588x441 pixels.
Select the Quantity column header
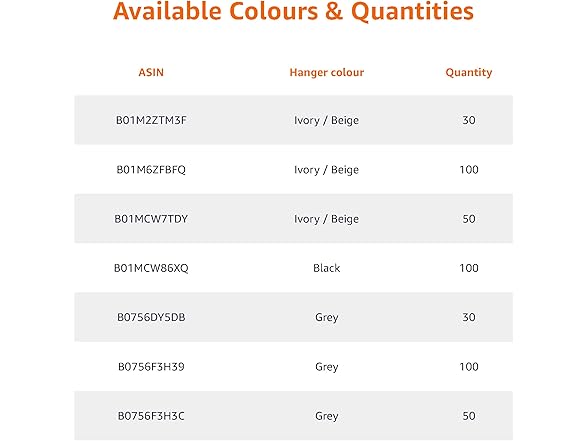(469, 72)
